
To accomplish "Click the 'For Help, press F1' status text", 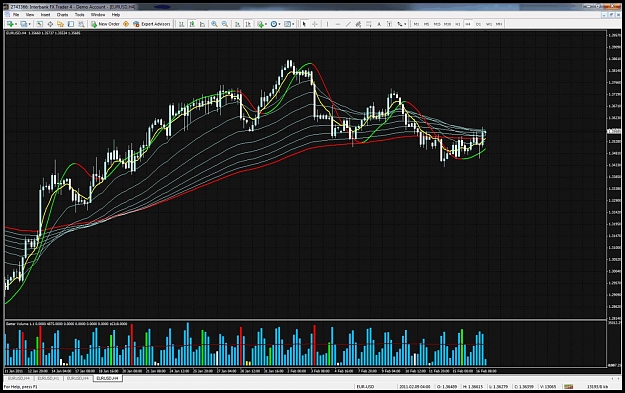I will [21, 387].
